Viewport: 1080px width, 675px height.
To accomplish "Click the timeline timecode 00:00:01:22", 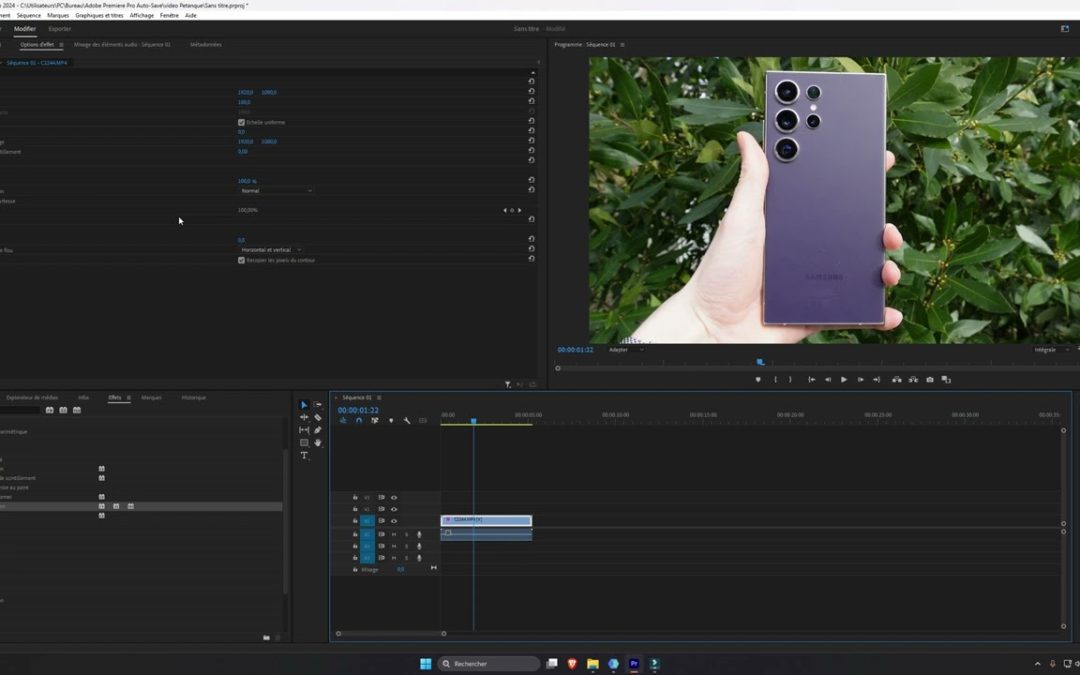I will [x=358, y=410].
